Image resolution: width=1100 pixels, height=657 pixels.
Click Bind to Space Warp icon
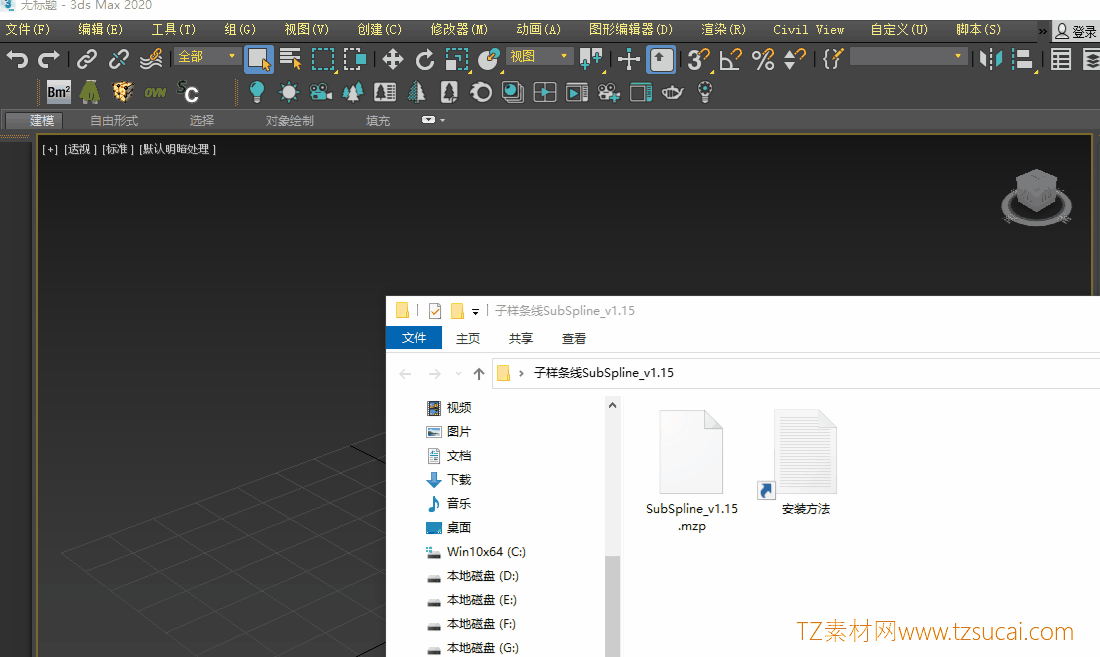[x=151, y=59]
